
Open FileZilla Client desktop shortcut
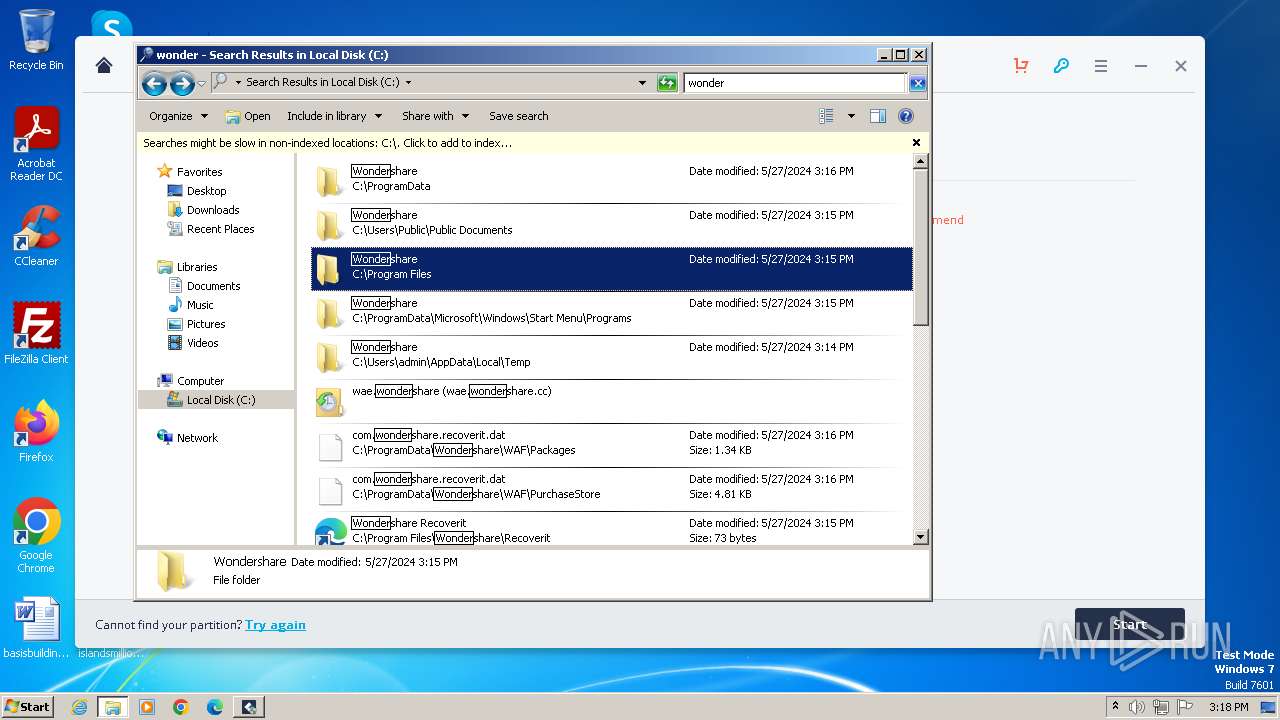click(36, 333)
